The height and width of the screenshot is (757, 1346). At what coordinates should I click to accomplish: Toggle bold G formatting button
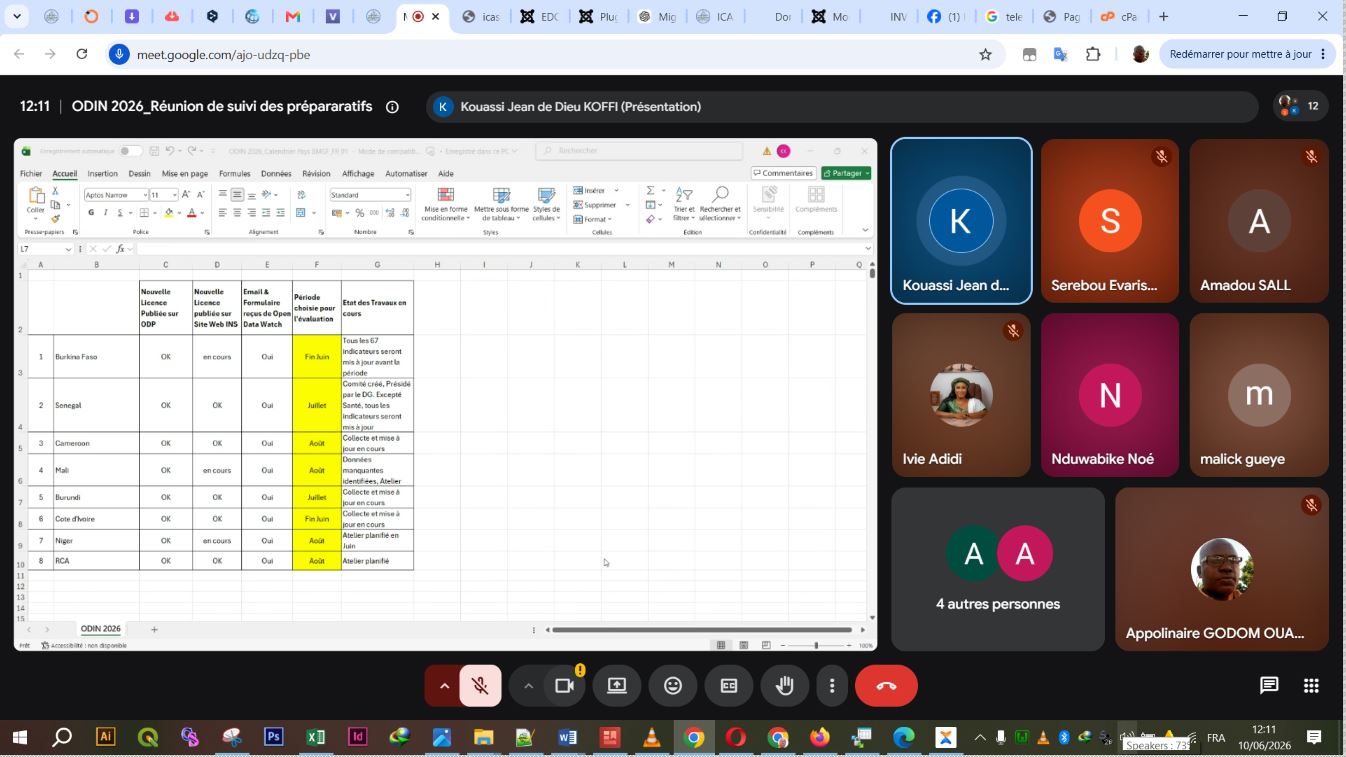91,213
